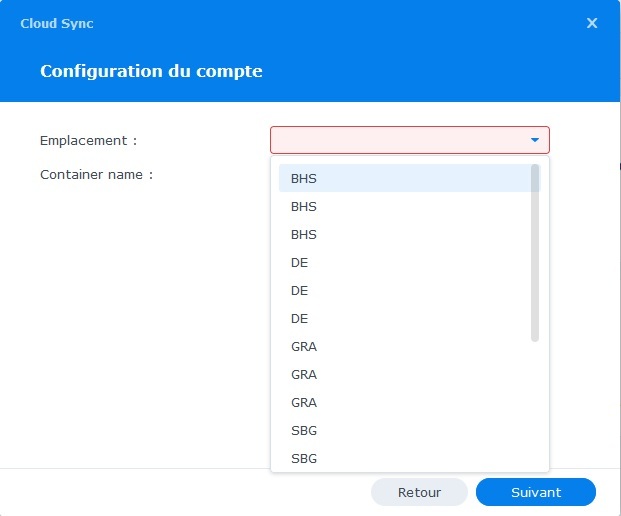This screenshot has width=621, height=516.
Task: Choose the second DE entry
Action: (300, 291)
